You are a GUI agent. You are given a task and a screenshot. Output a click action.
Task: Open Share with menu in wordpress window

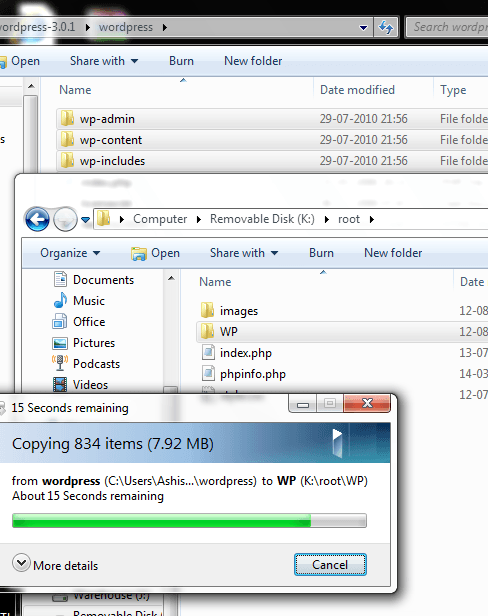pos(104,61)
